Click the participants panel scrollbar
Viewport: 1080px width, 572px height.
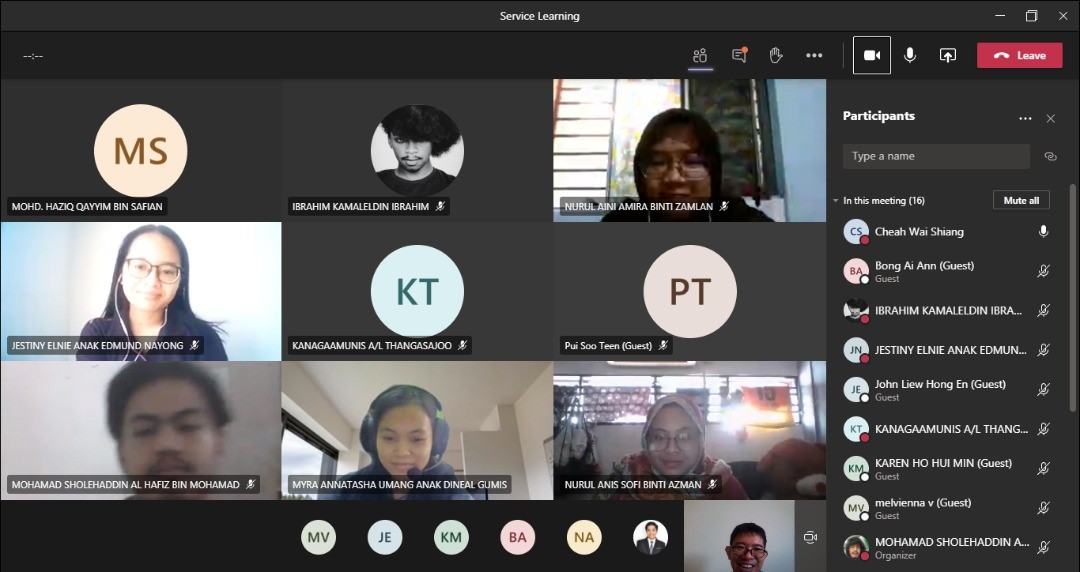click(x=1072, y=298)
